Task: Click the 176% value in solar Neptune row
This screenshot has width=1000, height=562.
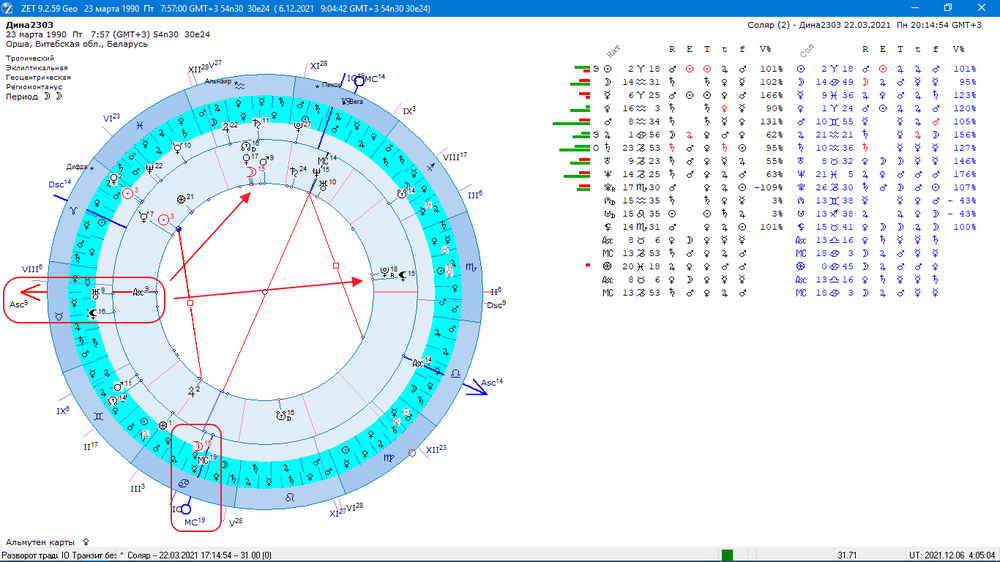Action: (x=964, y=174)
